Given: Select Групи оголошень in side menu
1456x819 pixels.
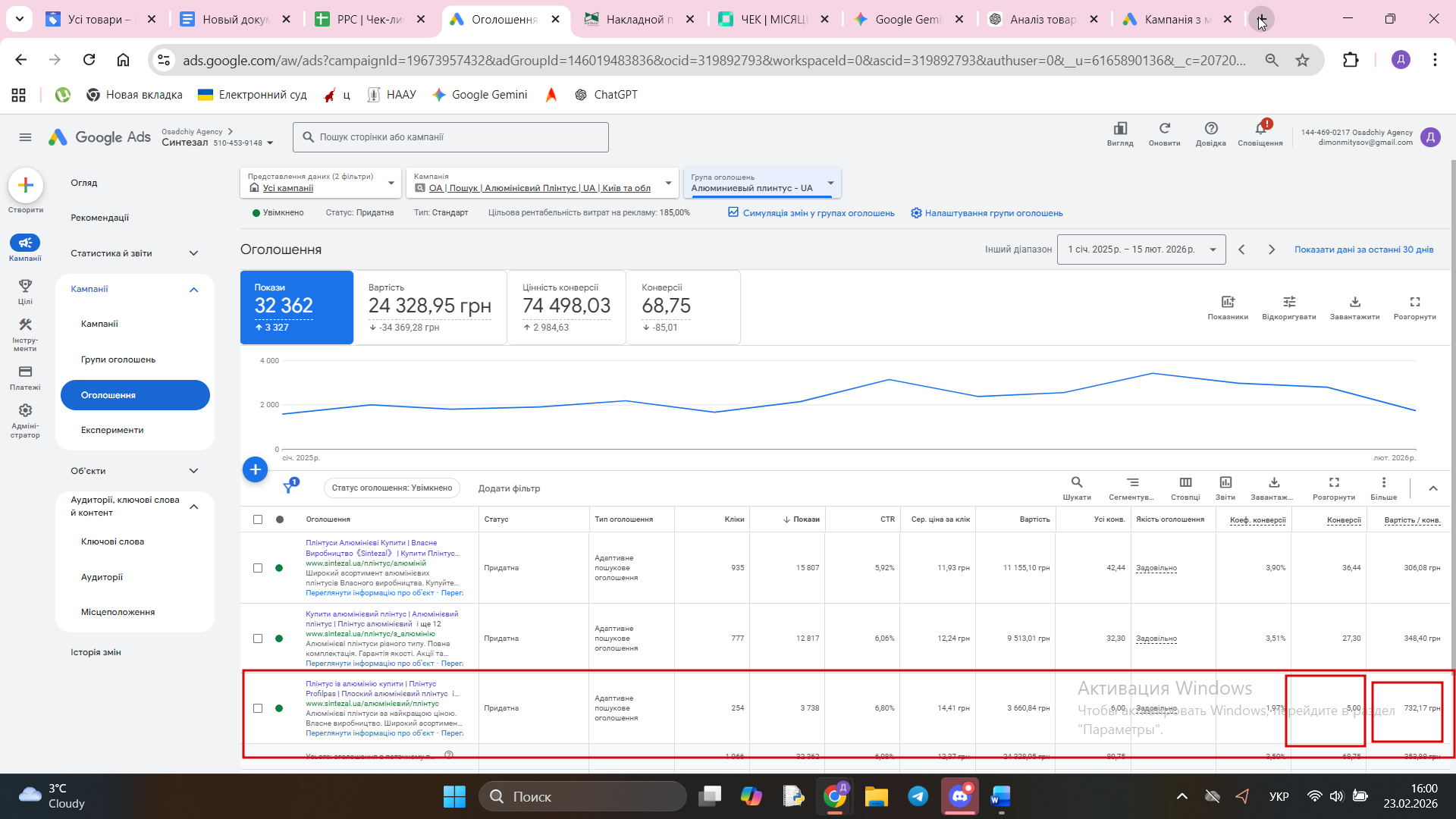Looking at the screenshot, I should coord(118,359).
